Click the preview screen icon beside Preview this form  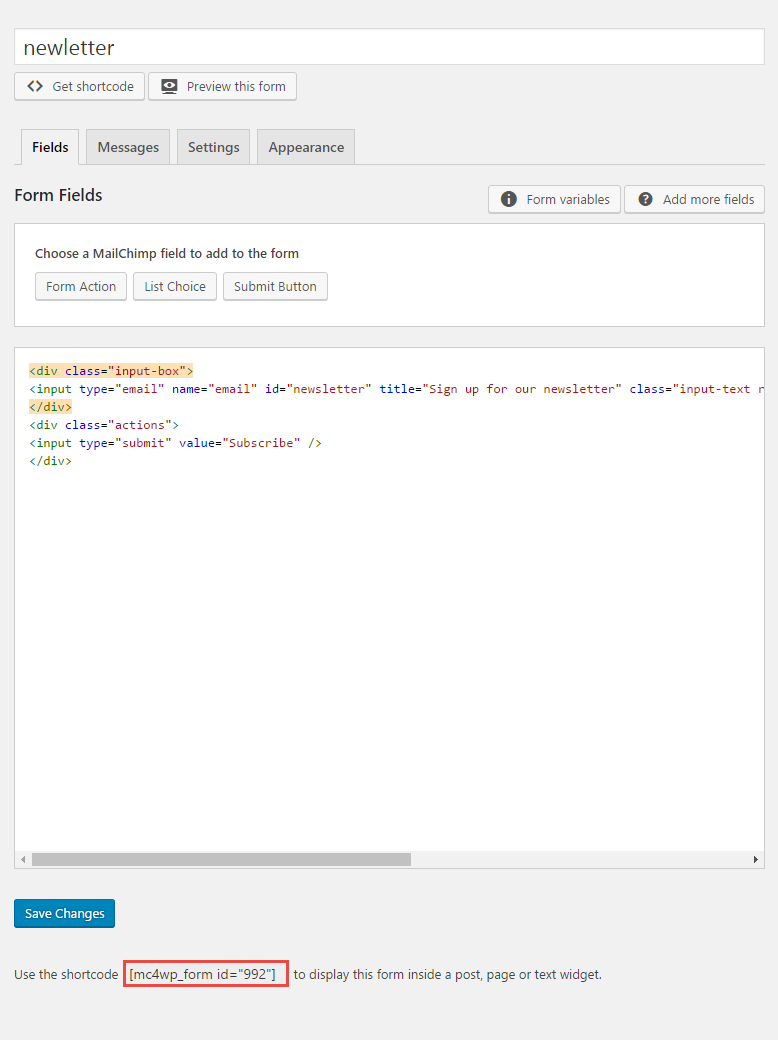point(170,86)
